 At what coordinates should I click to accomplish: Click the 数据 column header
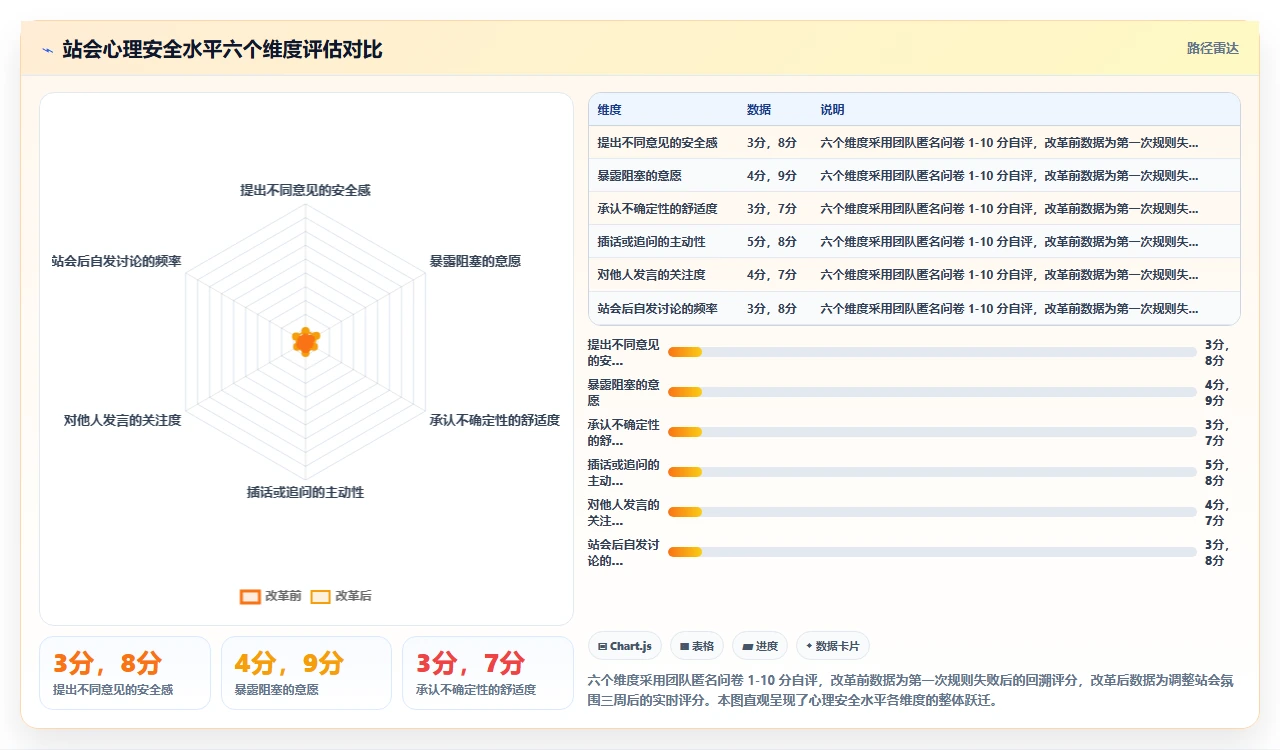759,110
